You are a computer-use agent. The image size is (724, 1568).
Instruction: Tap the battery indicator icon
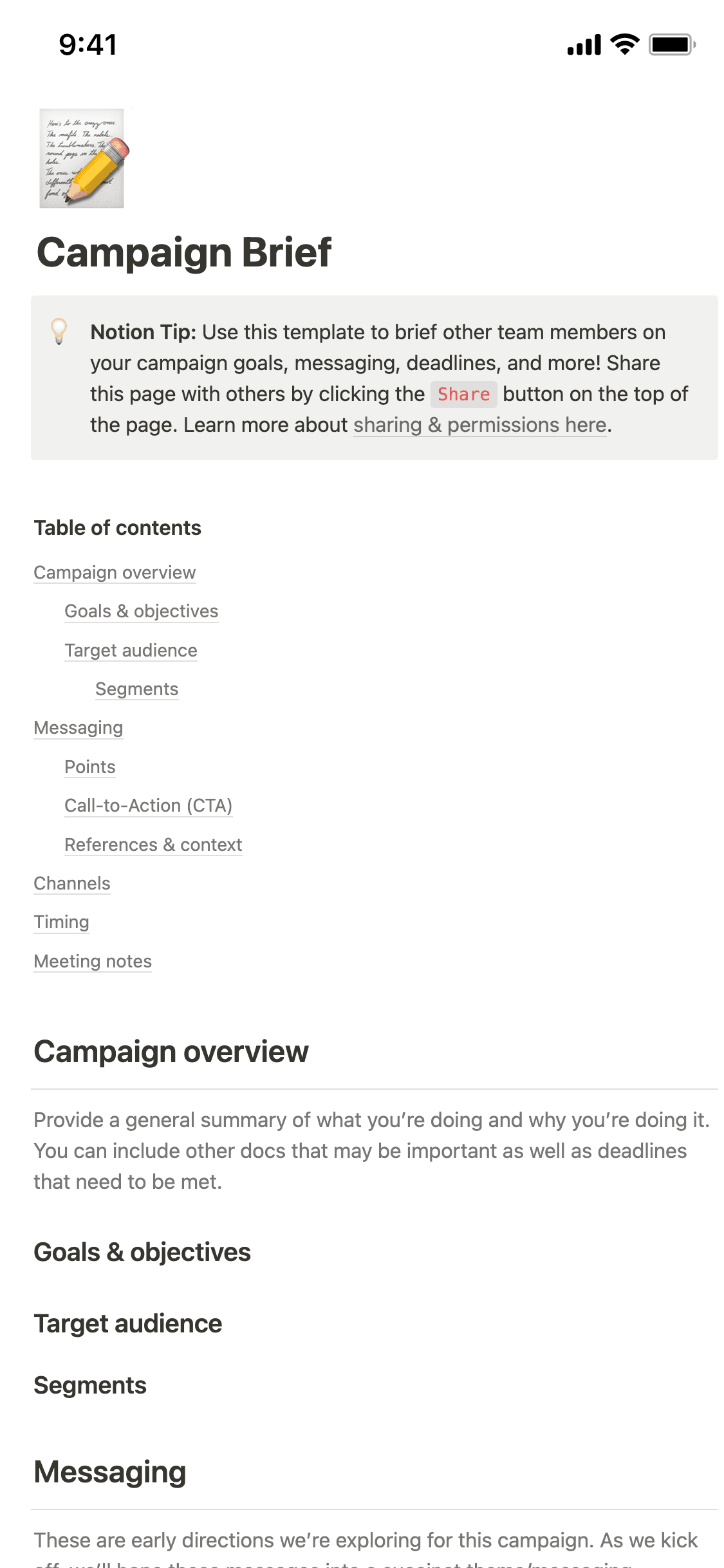[669, 44]
